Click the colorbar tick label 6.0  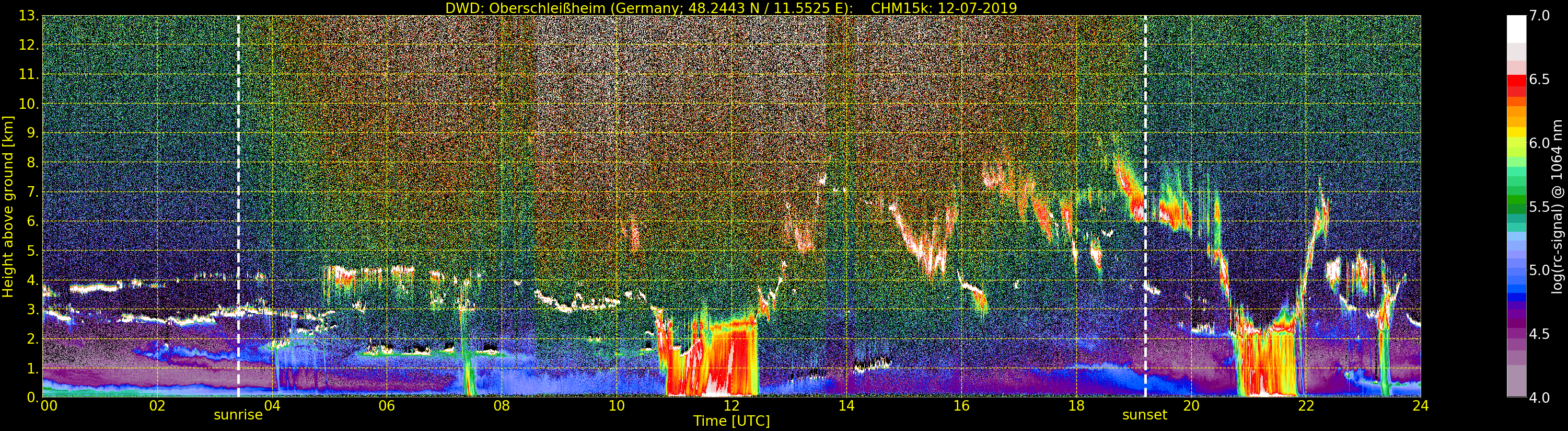pos(1539,143)
